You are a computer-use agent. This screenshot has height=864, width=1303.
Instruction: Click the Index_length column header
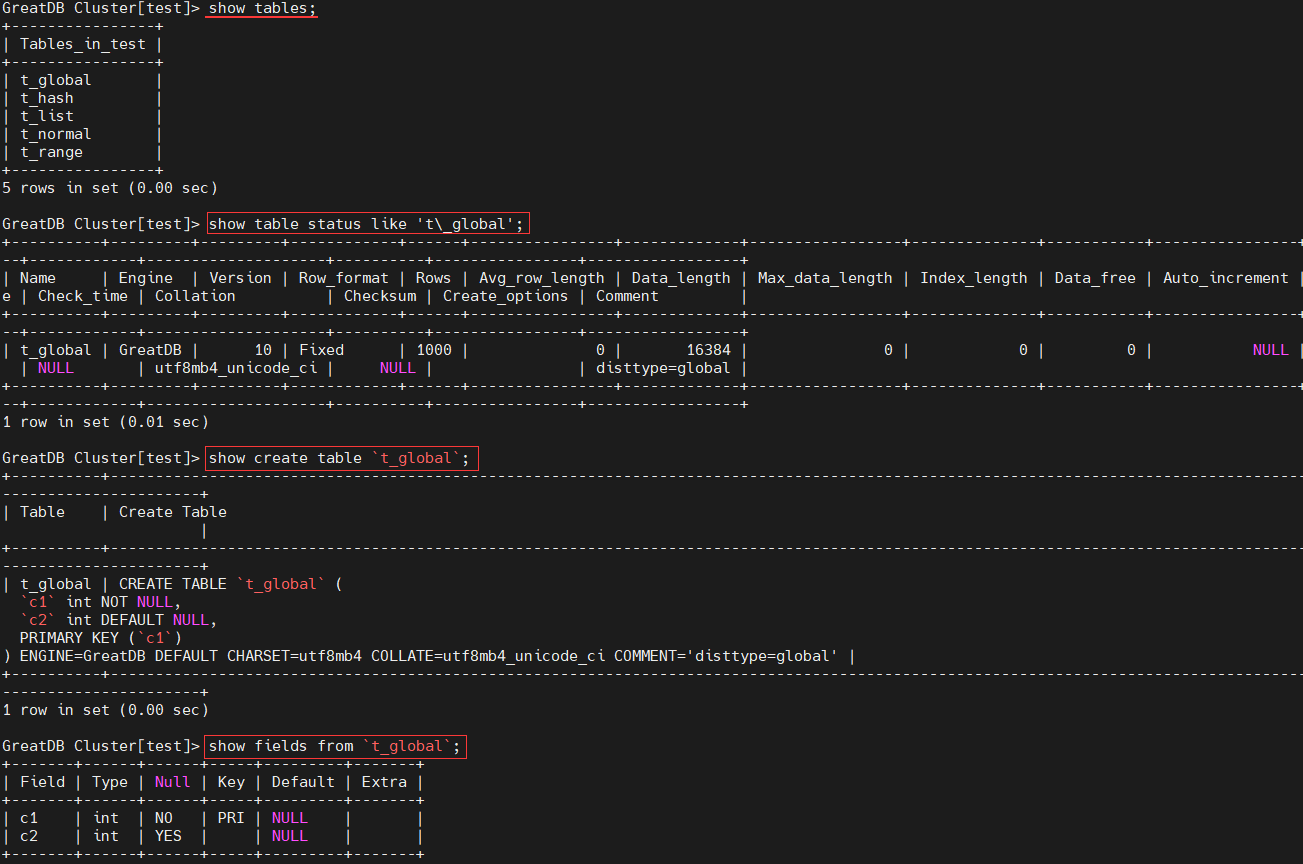coord(974,278)
